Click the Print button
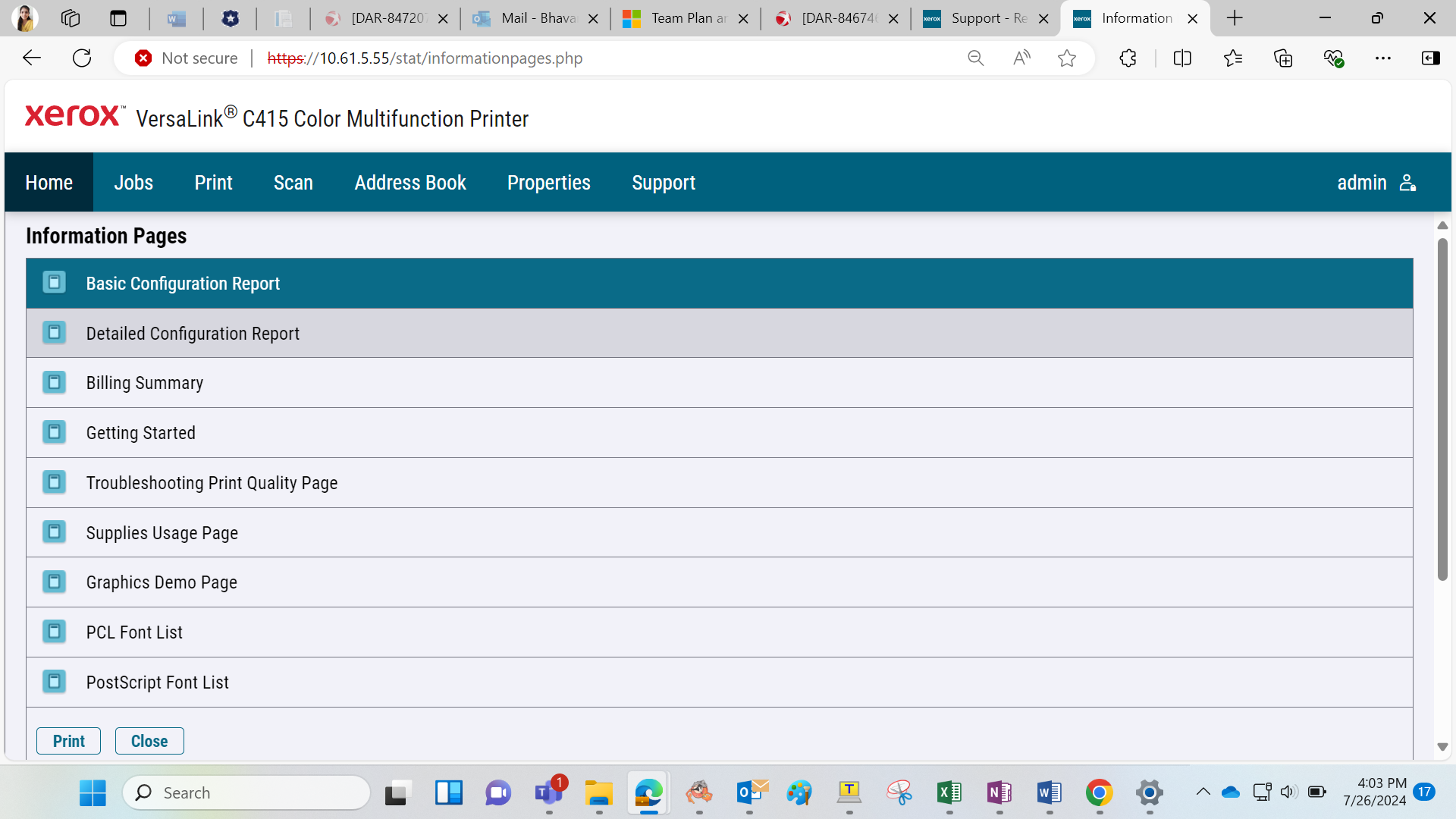 point(69,741)
